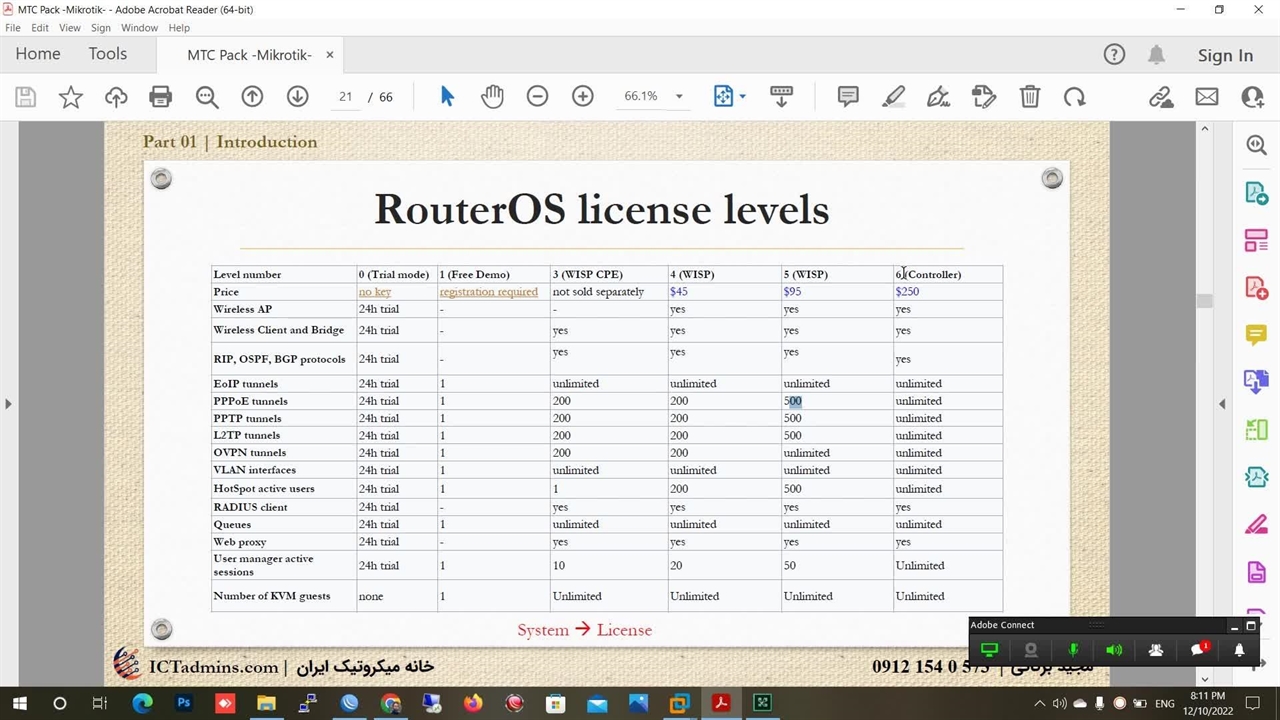
Task: Click the Sign In button
Action: [x=1225, y=55]
